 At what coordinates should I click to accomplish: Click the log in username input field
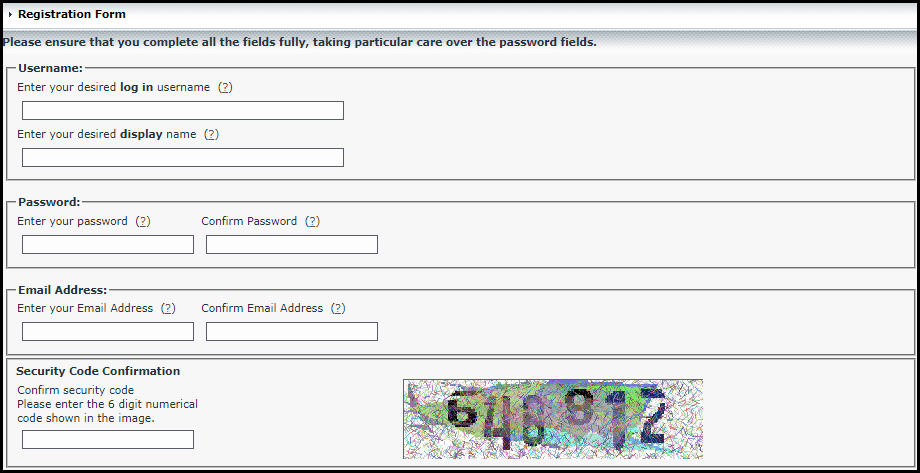[183, 110]
